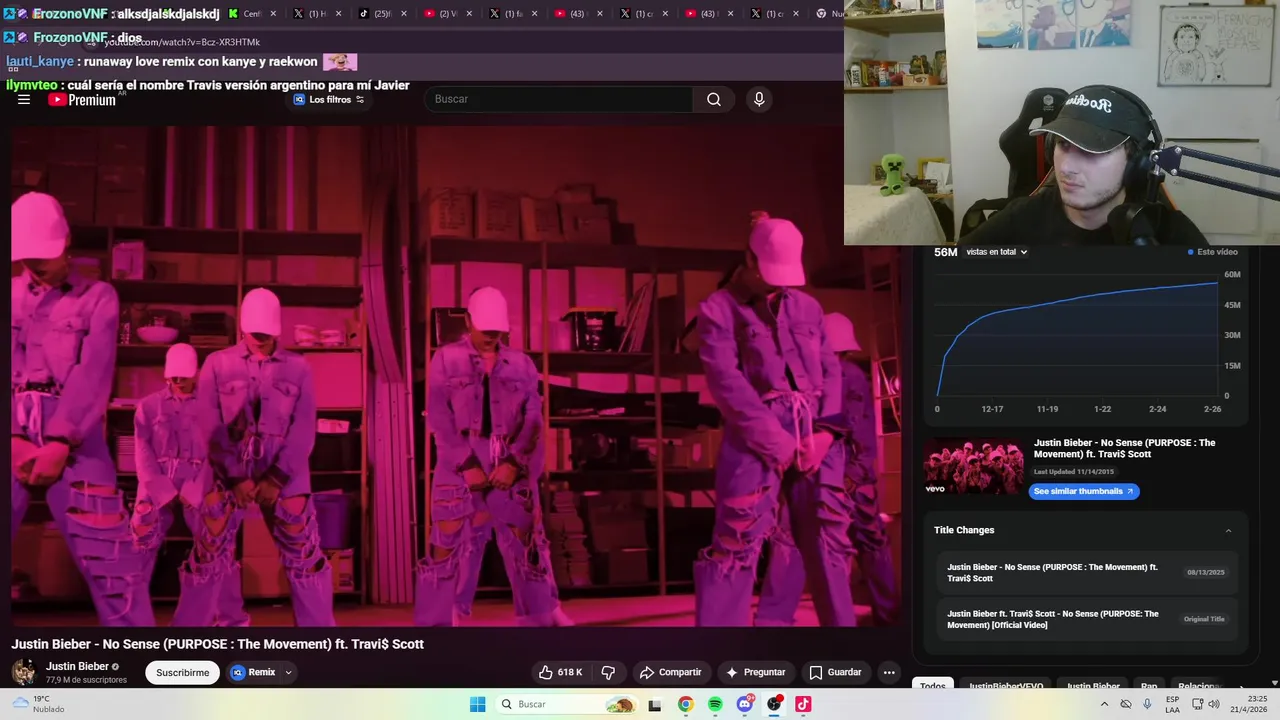The height and width of the screenshot is (720, 1280).
Task: Open ESP LAA input language selector
Action: click(x=1173, y=704)
